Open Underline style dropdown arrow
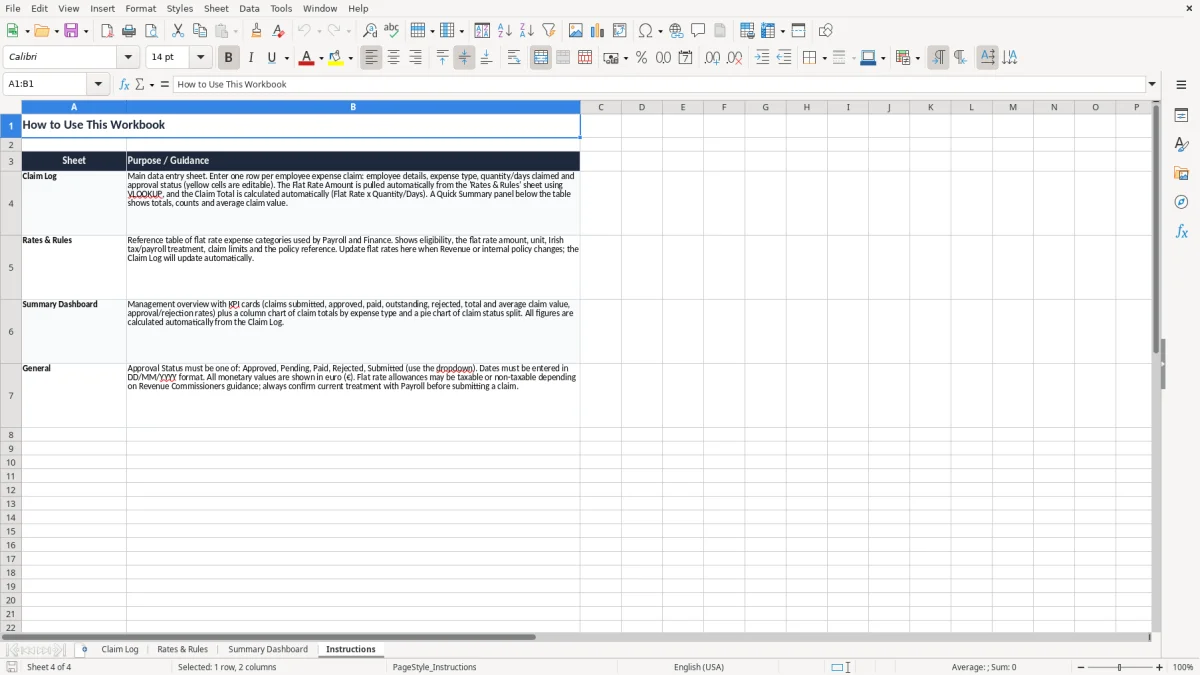Screen dimensions: 1200x675 [x=285, y=59]
